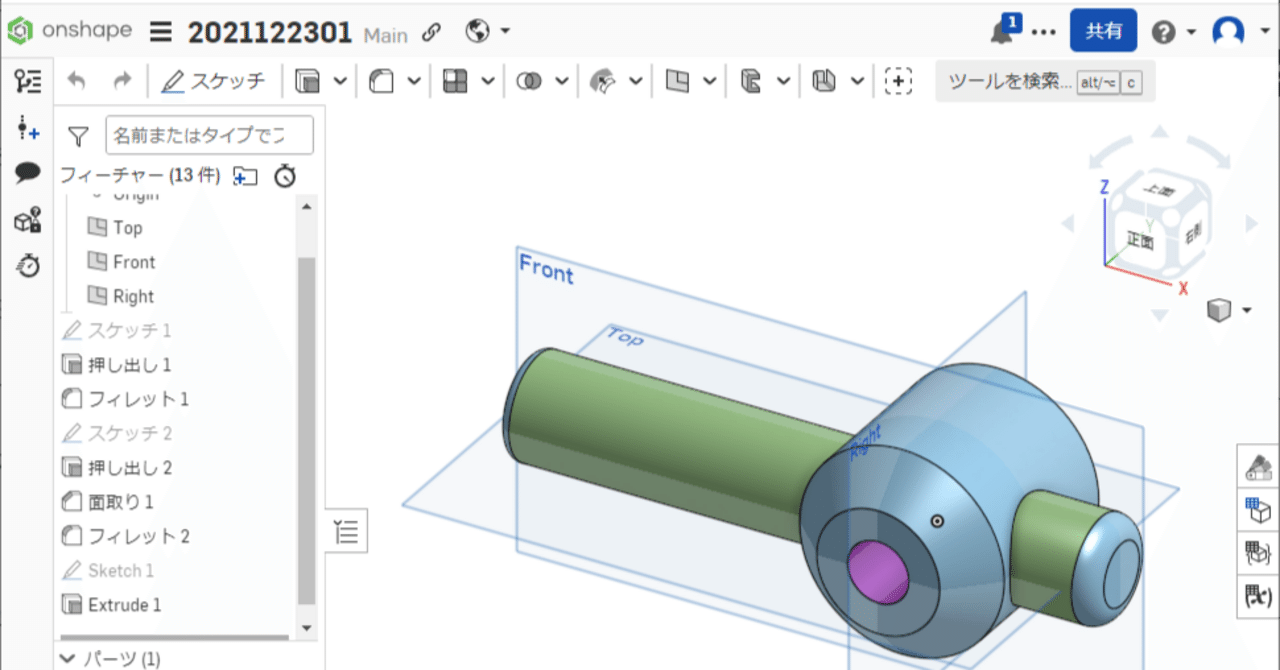
Task: Open the help question mark menu
Action: click(1173, 32)
